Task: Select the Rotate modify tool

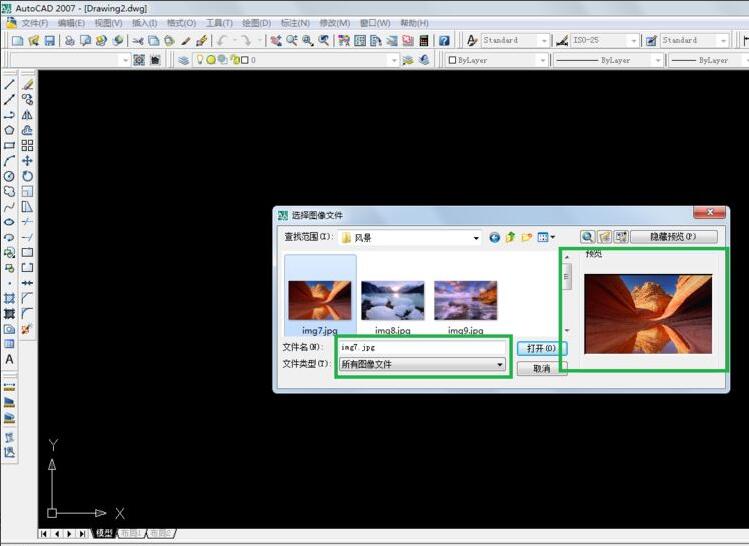Action: pos(28,176)
